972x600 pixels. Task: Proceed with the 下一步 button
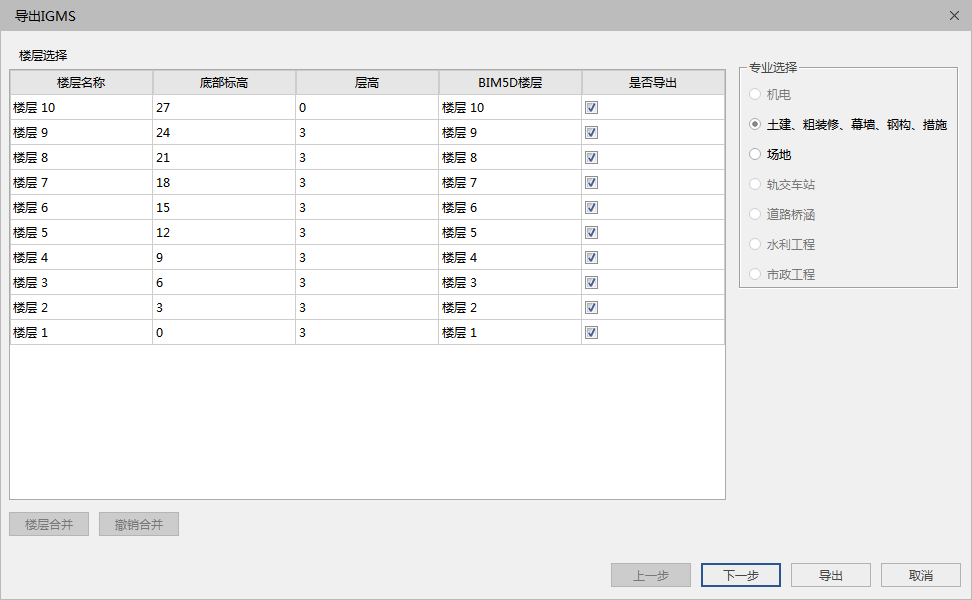(x=741, y=575)
